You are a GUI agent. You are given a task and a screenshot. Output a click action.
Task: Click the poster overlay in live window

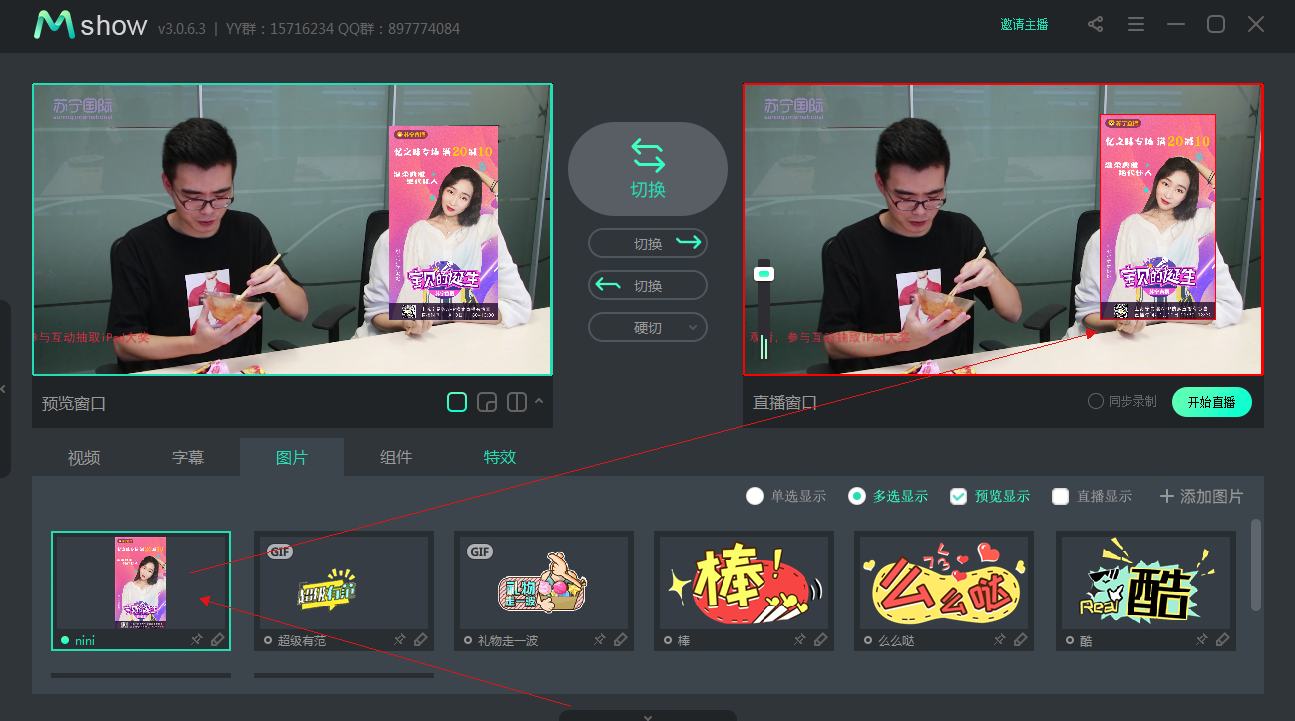[1158, 217]
